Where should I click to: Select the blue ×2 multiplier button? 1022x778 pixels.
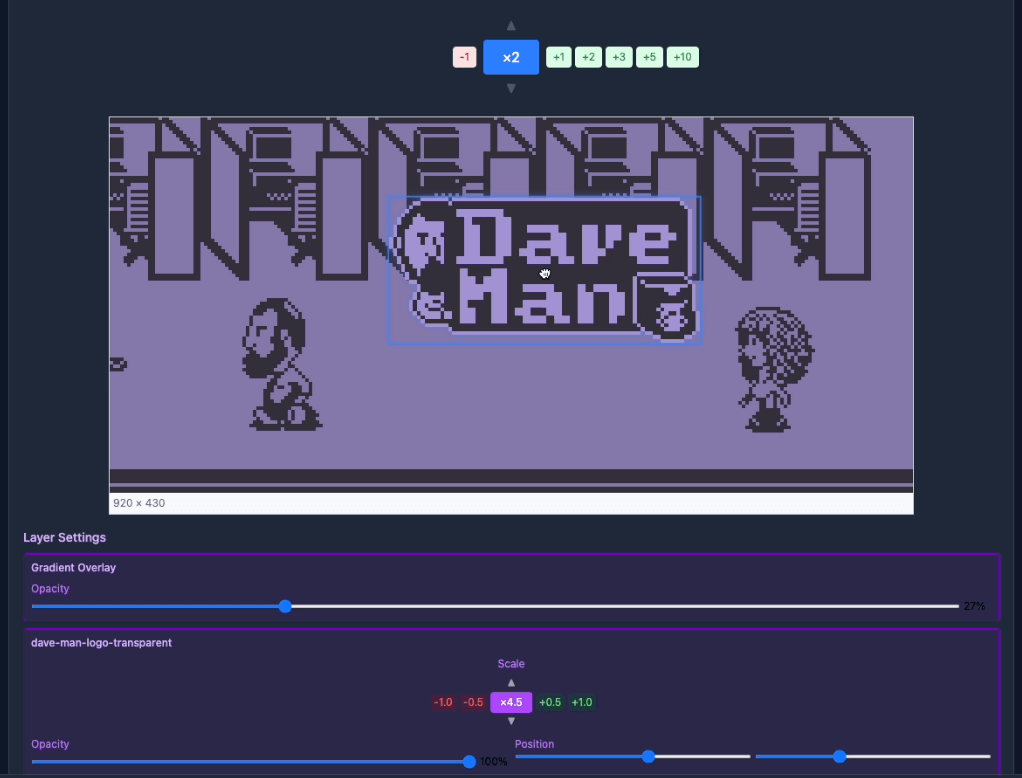coord(511,57)
